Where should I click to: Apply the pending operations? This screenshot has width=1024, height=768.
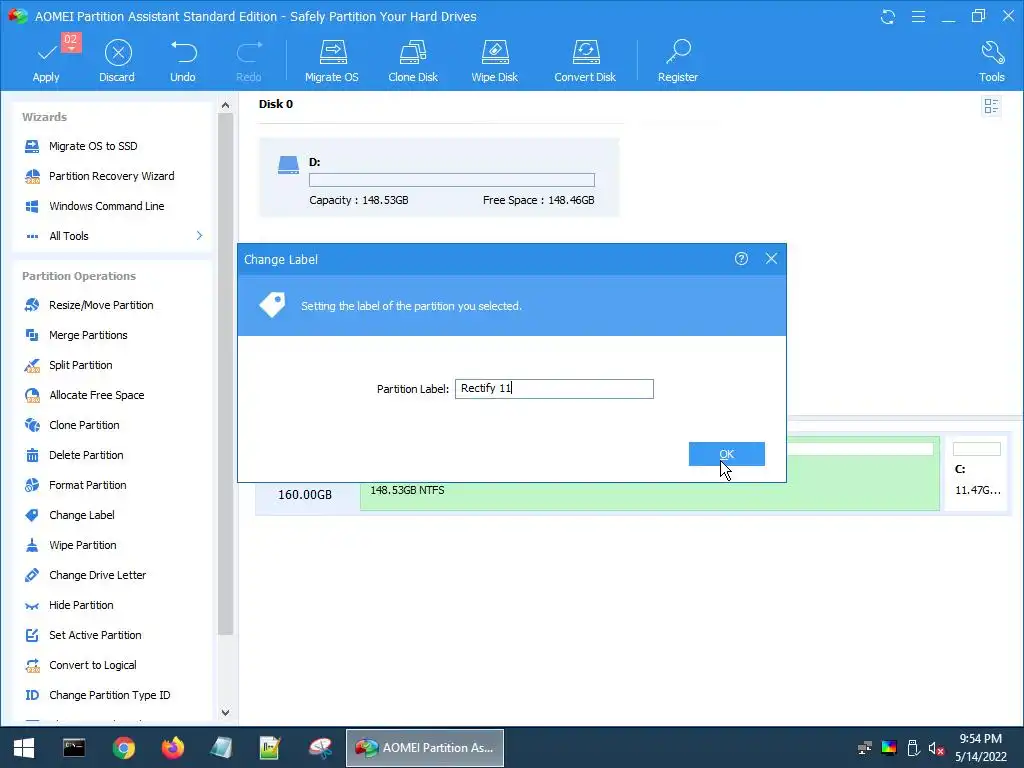(x=46, y=62)
